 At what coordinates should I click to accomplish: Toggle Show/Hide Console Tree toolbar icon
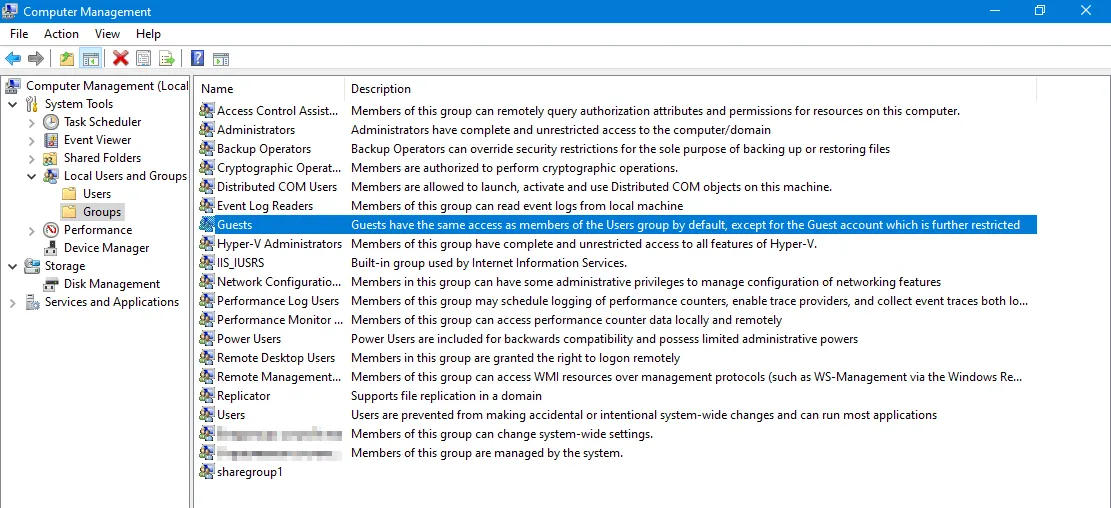90,59
